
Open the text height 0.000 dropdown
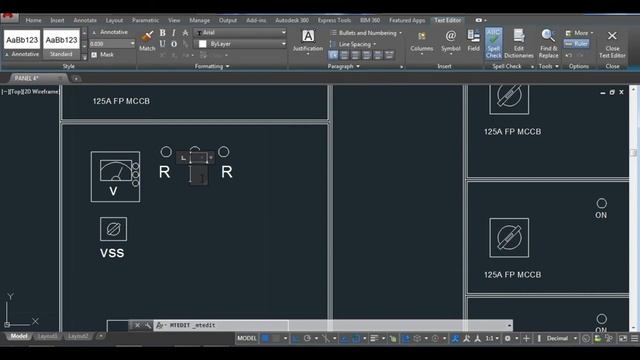112,44
